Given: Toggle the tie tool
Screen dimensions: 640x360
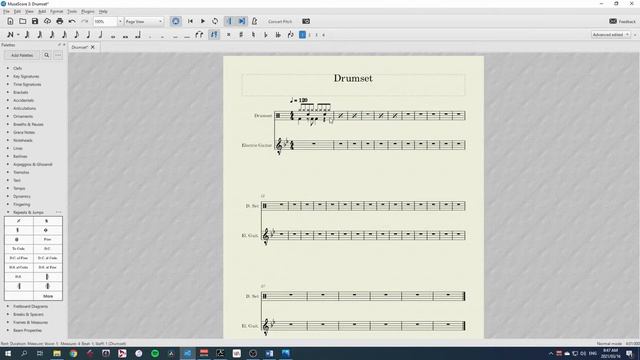Looking at the screenshot, I should click(199, 35).
